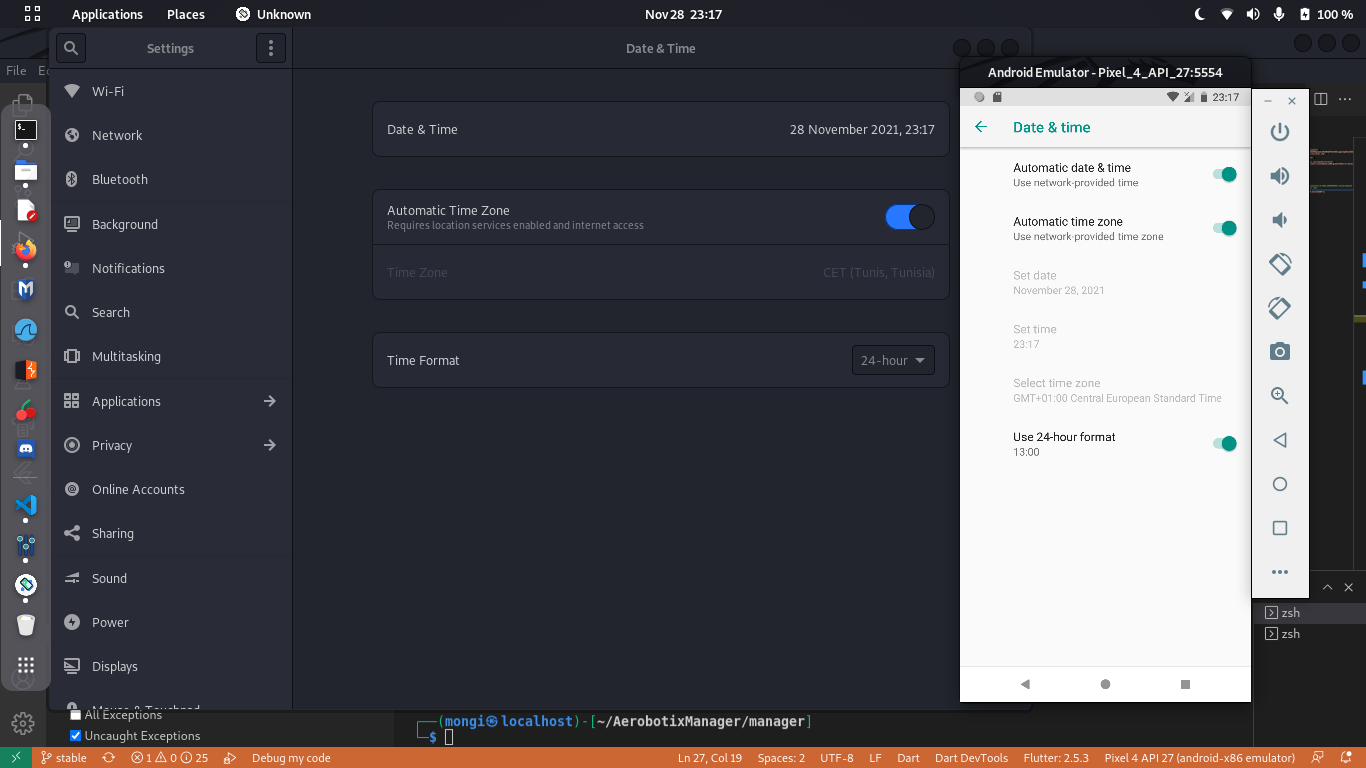1366x768 pixels.
Task: Select first zsh terminal entry
Action: click(1309, 613)
